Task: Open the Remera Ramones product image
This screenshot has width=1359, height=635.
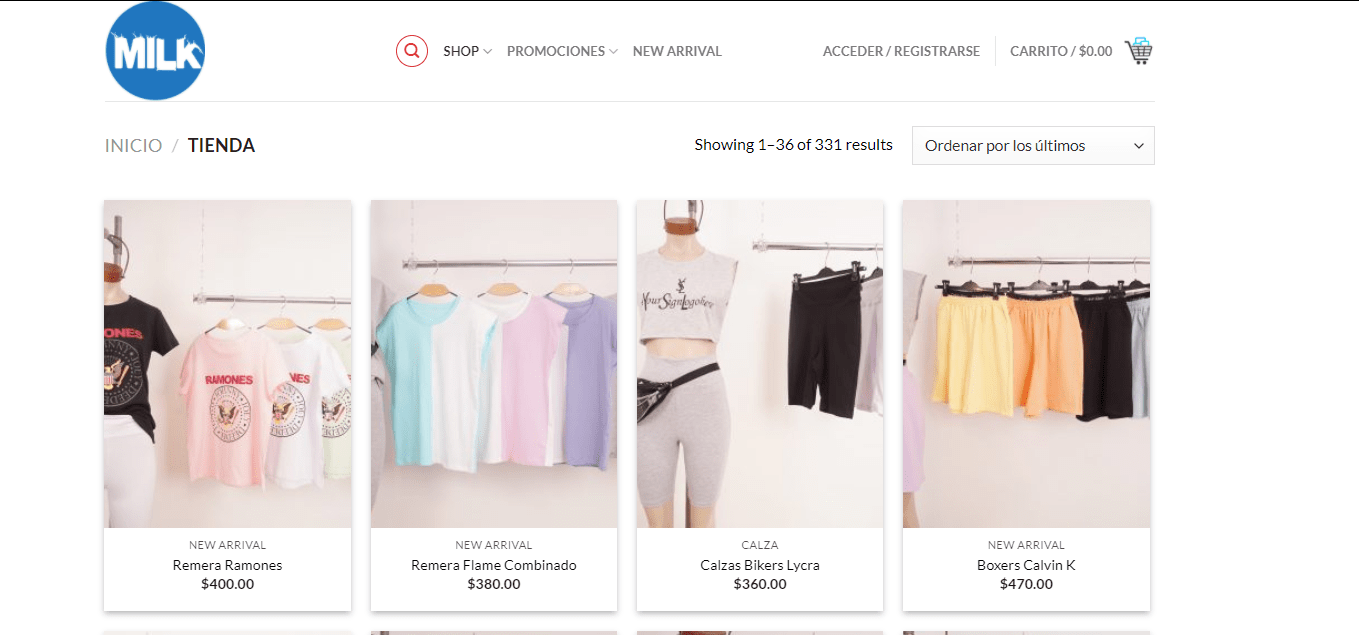Action: [228, 364]
